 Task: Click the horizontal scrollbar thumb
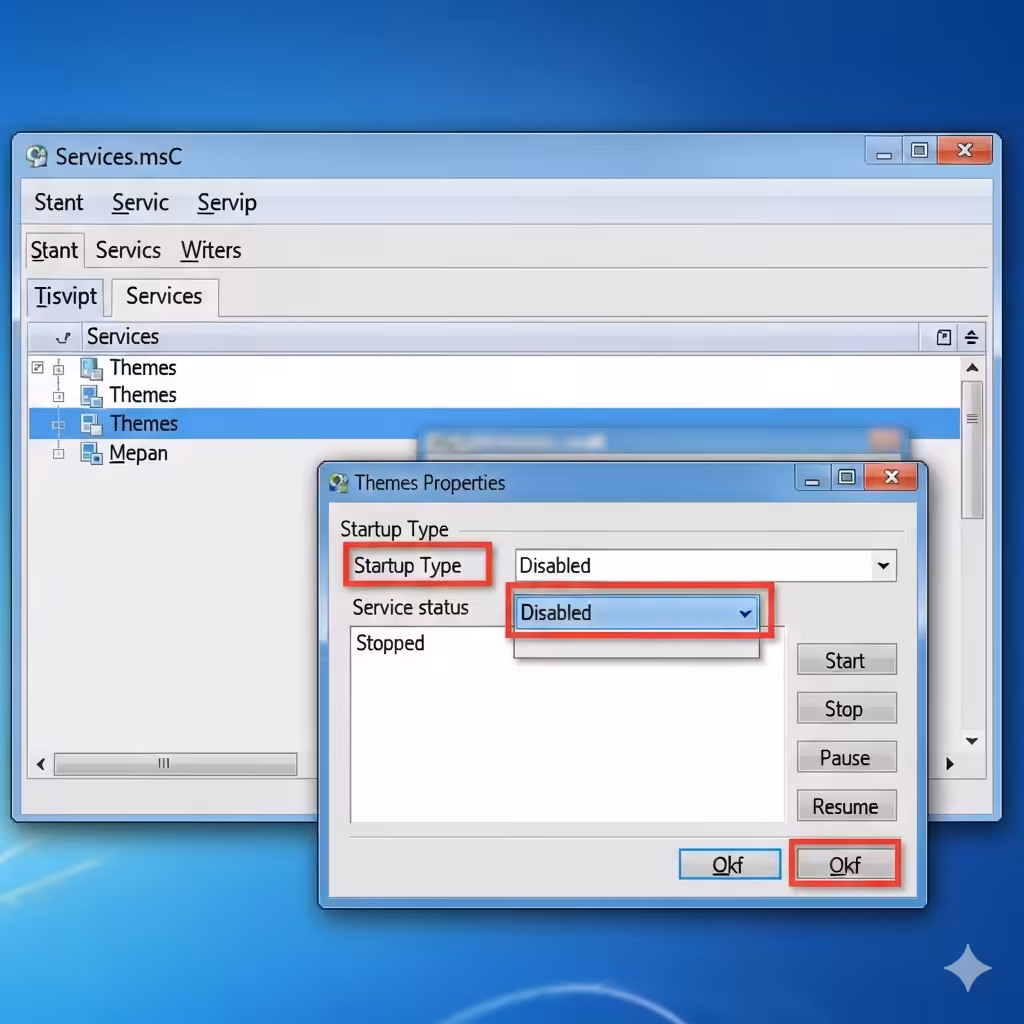tap(175, 763)
